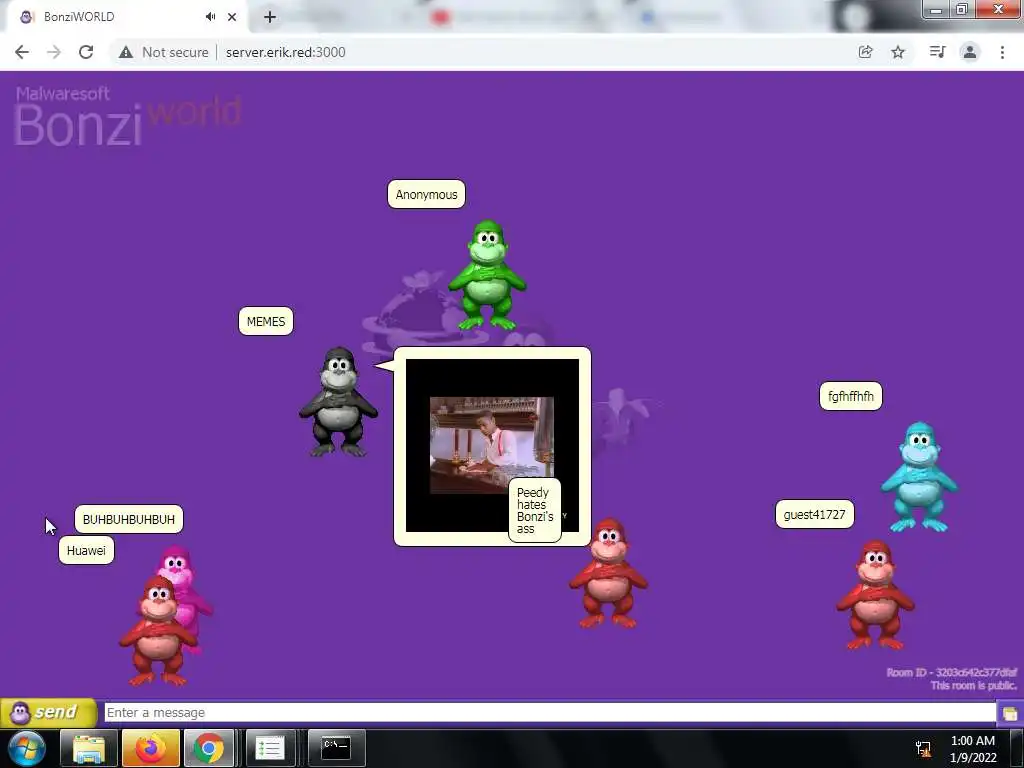The width and height of the screenshot is (1024, 768).
Task: Click the "Peedy hates Bonzi's ass" name tag
Action: [x=535, y=510]
